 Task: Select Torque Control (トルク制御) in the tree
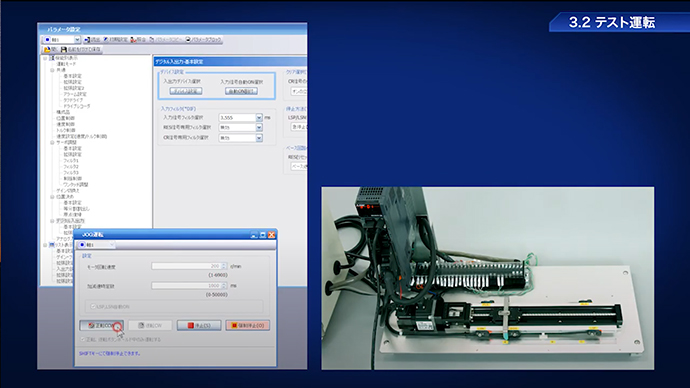tap(66, 130)
